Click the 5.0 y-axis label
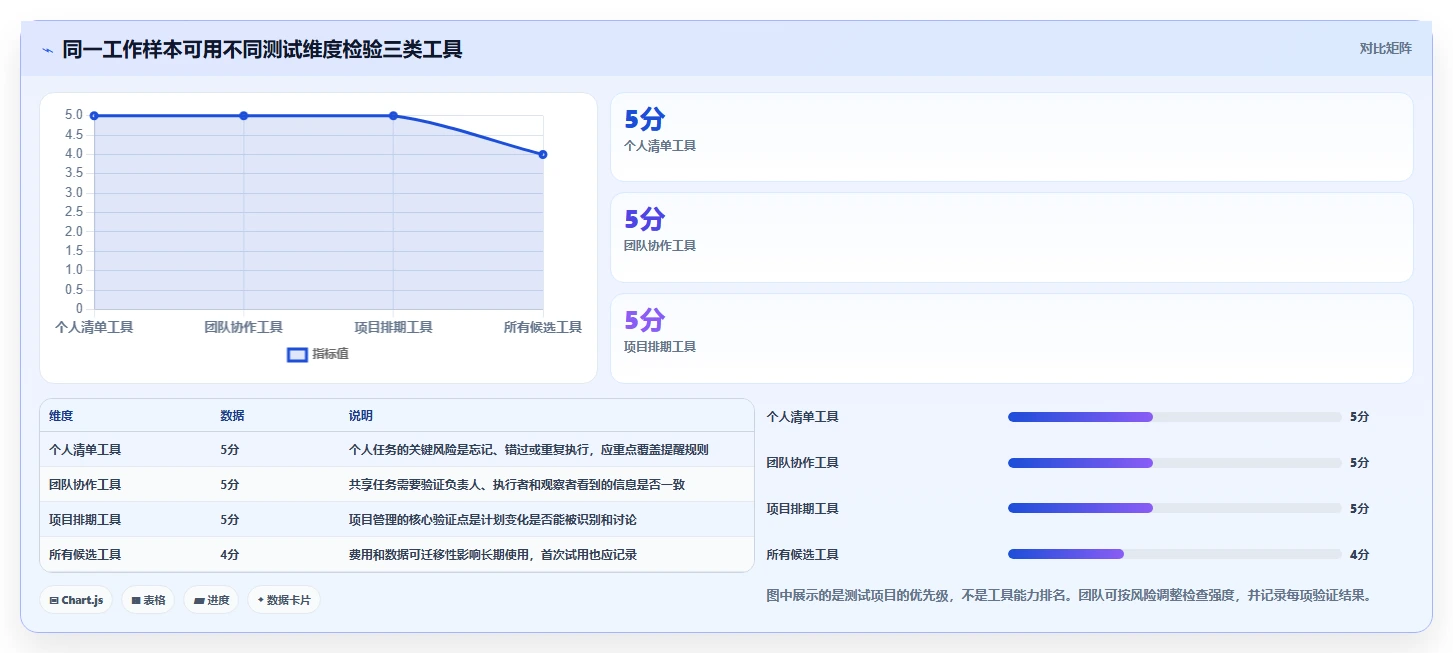This screenshot has width=1453, height=653. pos(74,116)
